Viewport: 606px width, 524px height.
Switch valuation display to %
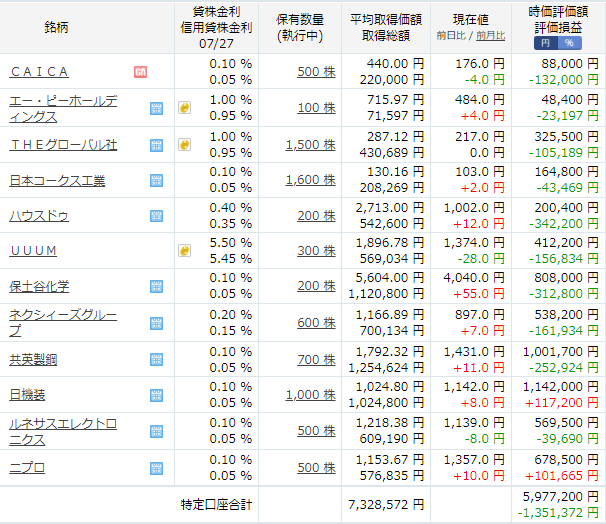coord(570,43)
